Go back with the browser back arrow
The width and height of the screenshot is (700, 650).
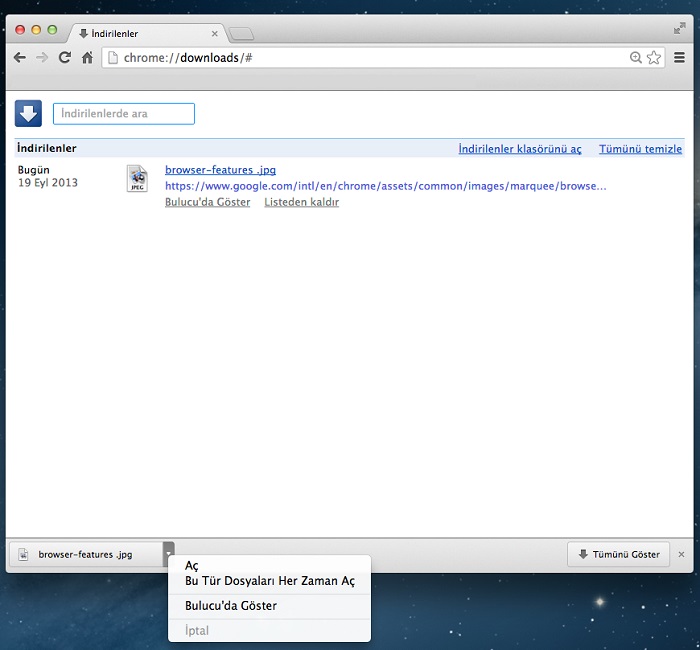tap(20, 58)
